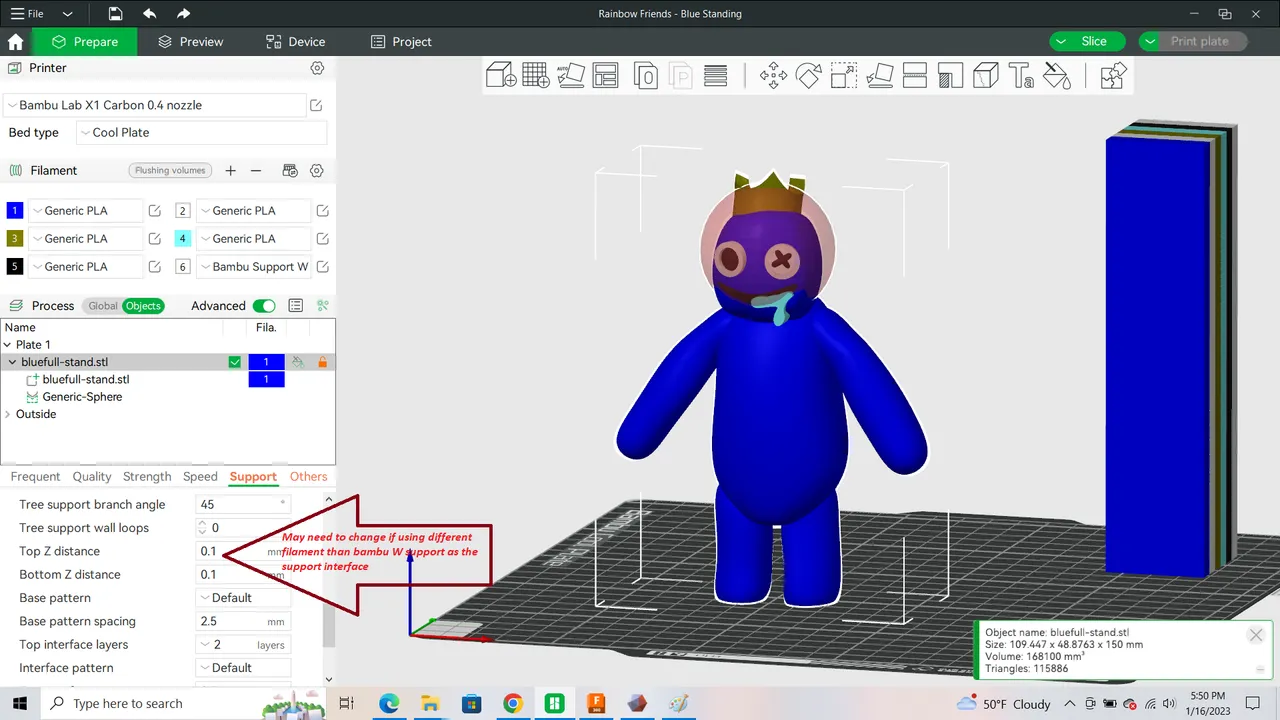Toggle the Advanced mode switch

click(x=264, y=306)
